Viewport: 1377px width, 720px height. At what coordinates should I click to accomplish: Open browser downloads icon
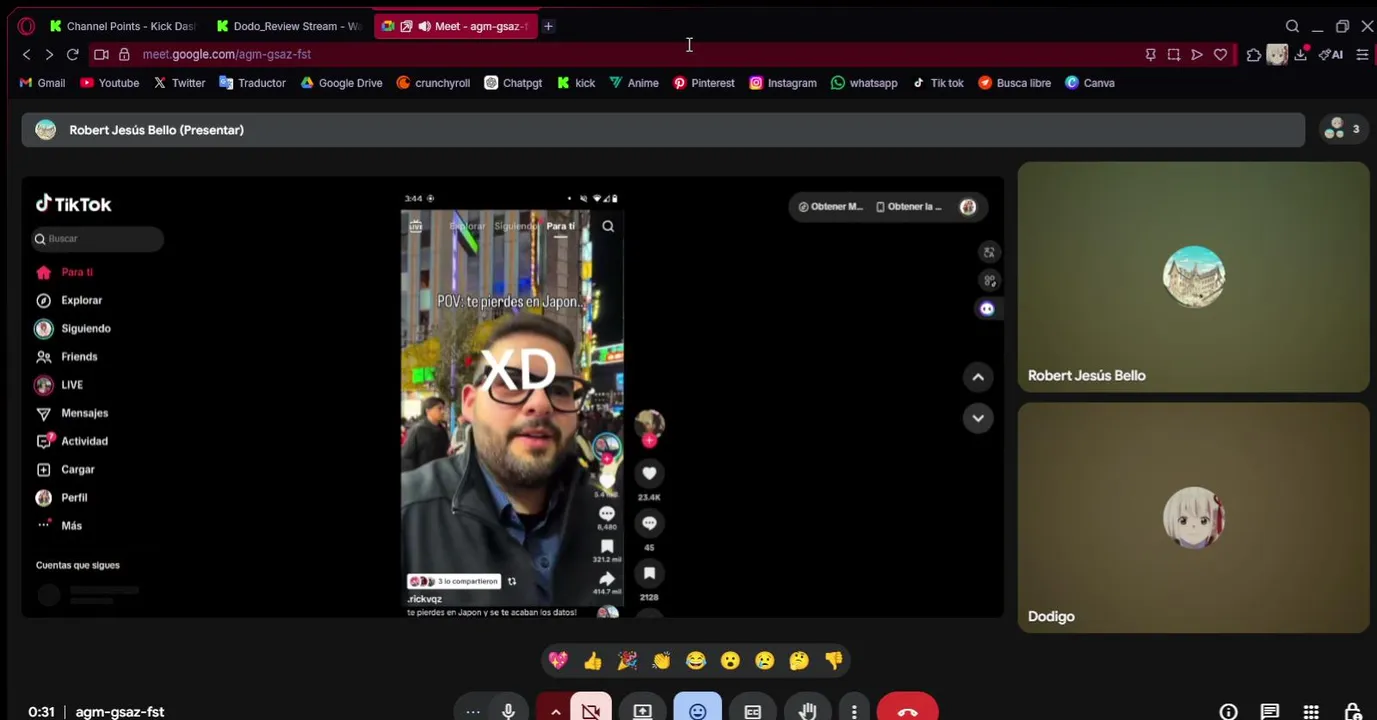[1301, 54]
